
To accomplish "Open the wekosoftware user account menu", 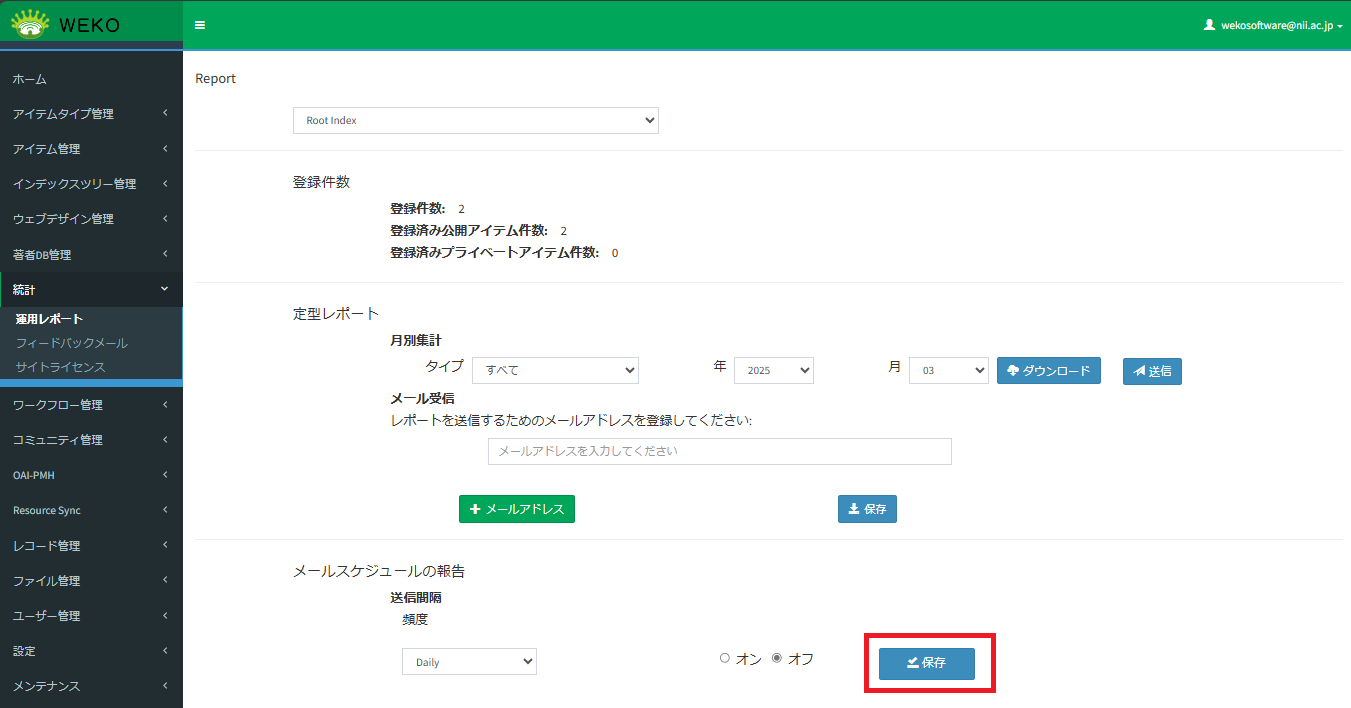I will [x=1273, y=25].
